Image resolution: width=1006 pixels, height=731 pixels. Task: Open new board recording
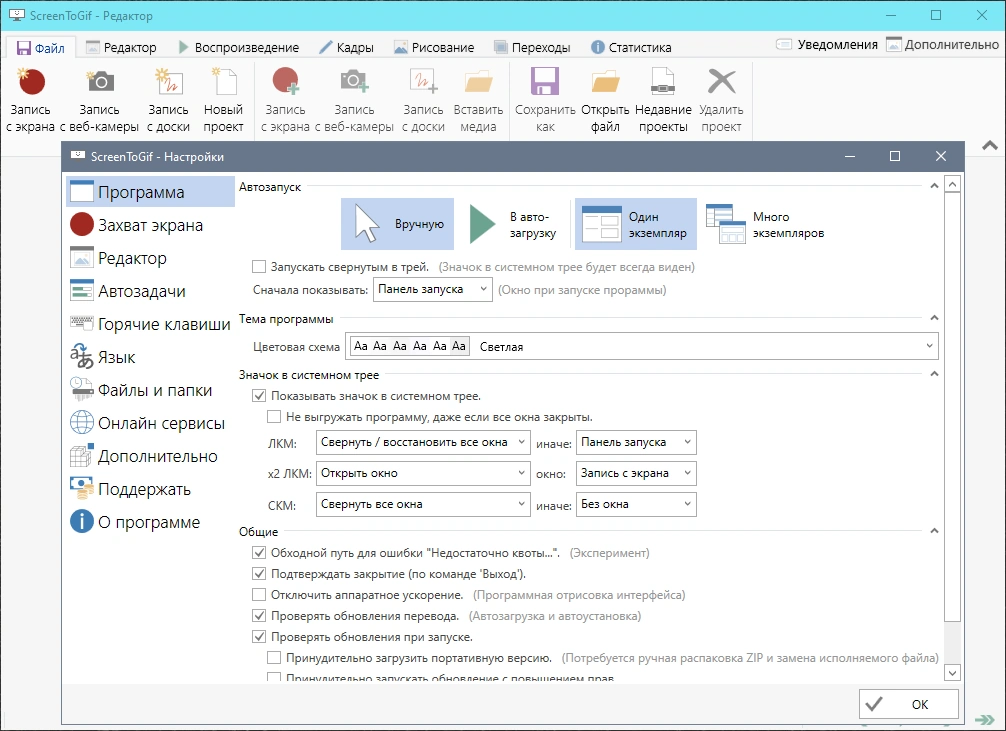[x=168, y=99]
